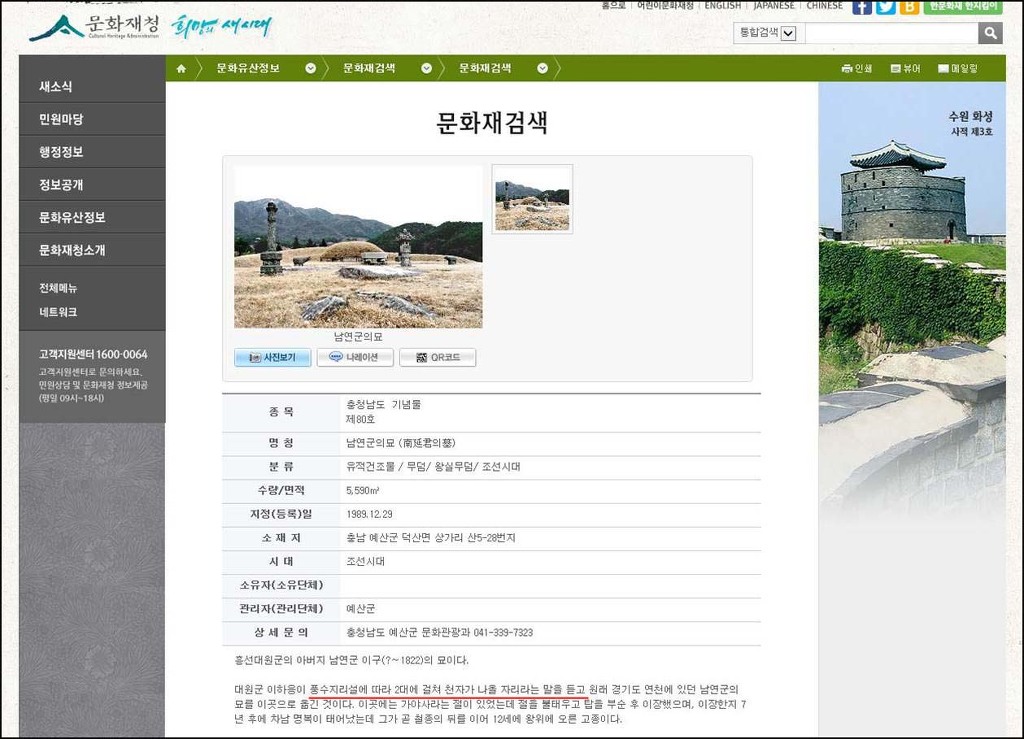Click the green 문화재 button in header
Image resolution: width=1024 pixels, height=739 pixels.
pyautogui.click(x=963, y=7)
